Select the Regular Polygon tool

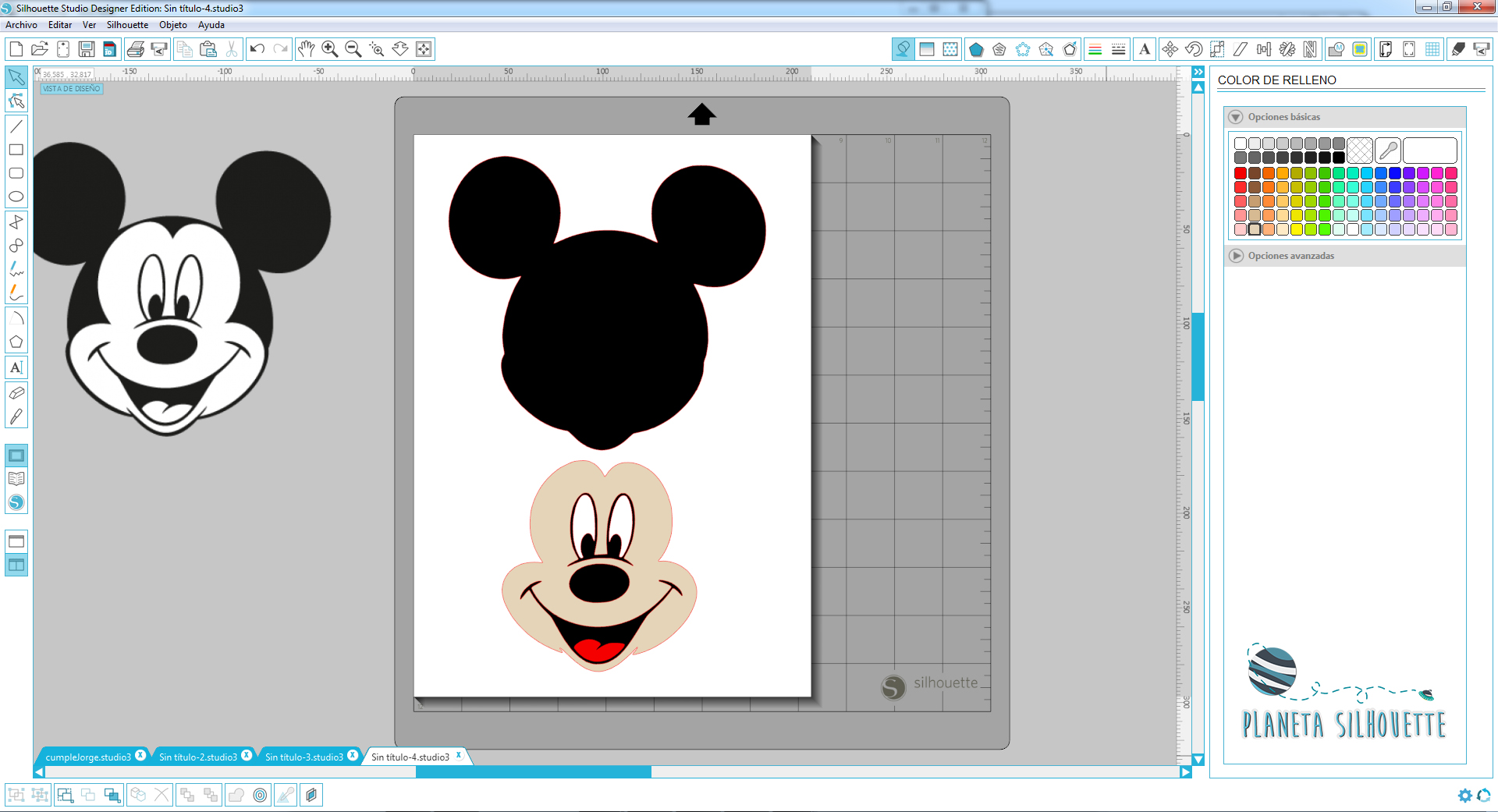(x=16, y=342)
